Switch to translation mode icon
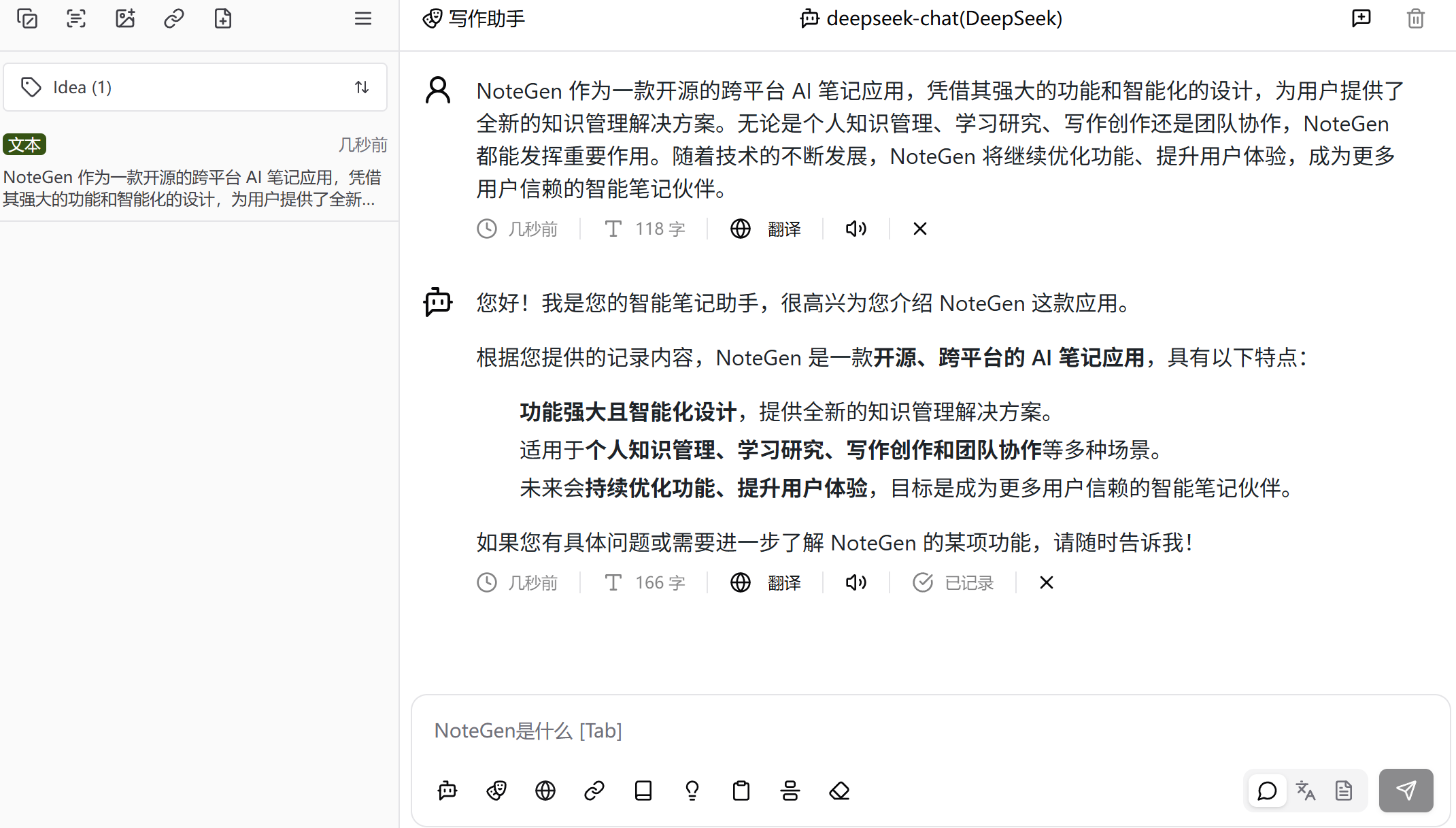This screenshot has width=1456, height=828. tap(1306, 791)
